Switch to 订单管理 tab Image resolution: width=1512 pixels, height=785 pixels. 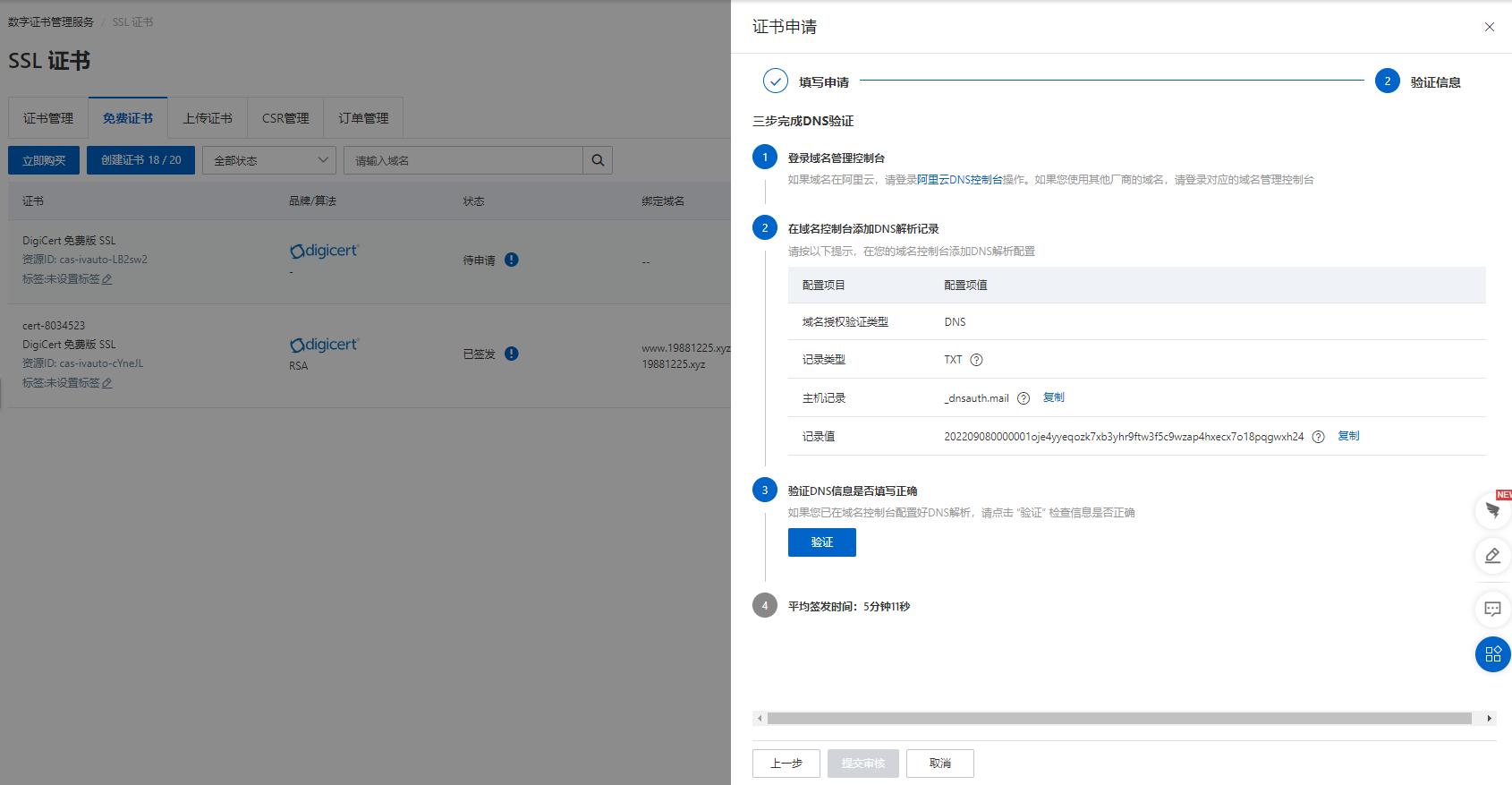click(x=363, y=118)
